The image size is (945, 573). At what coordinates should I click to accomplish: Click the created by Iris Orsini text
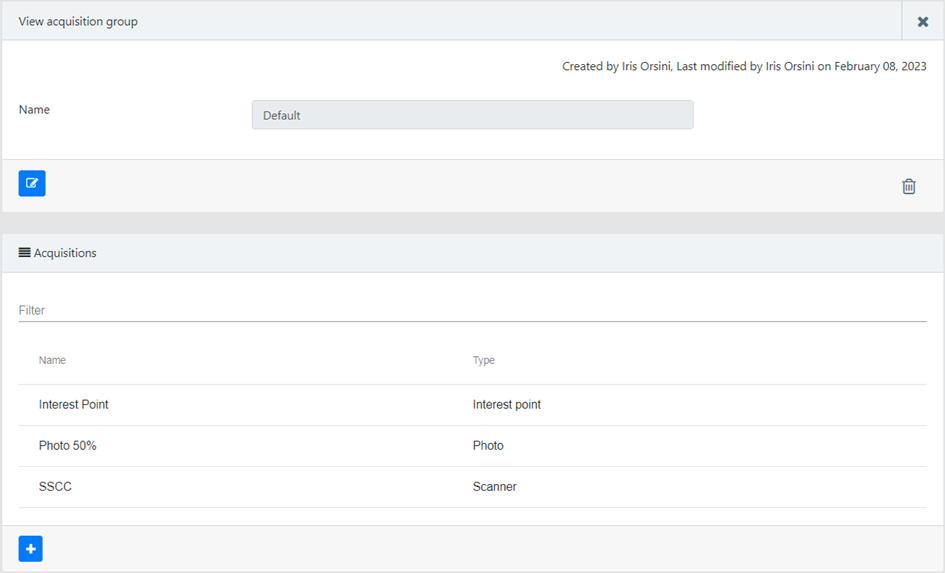(616, 66)
